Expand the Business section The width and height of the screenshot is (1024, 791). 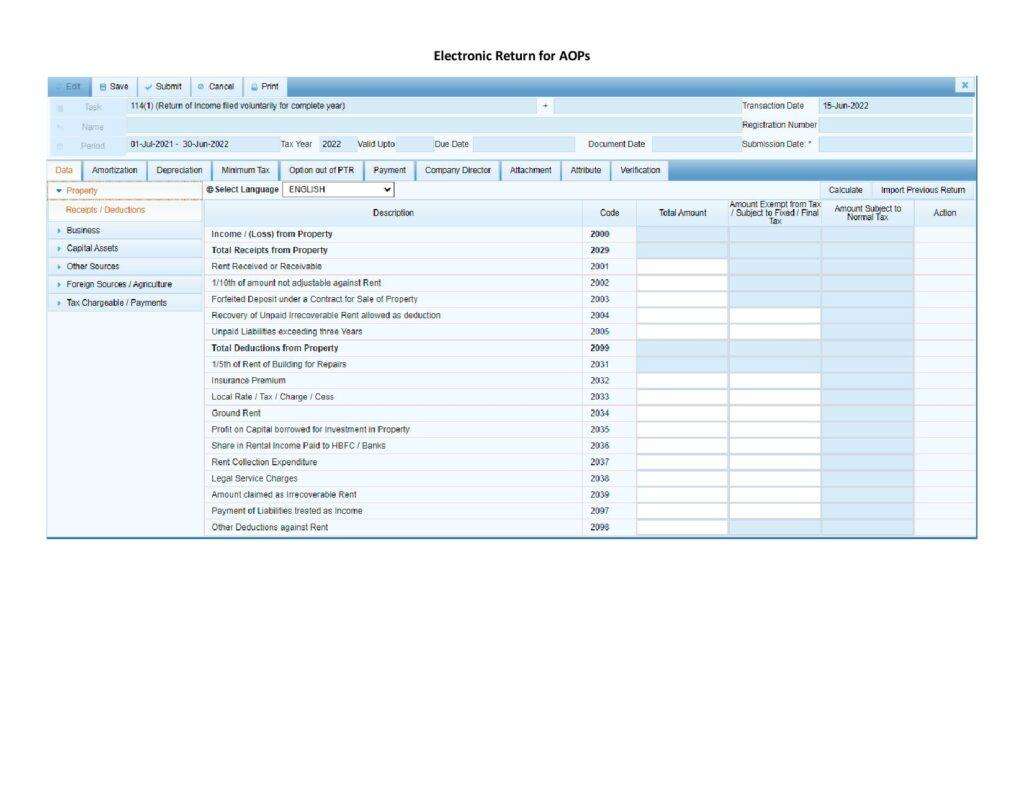coord(82,230)
